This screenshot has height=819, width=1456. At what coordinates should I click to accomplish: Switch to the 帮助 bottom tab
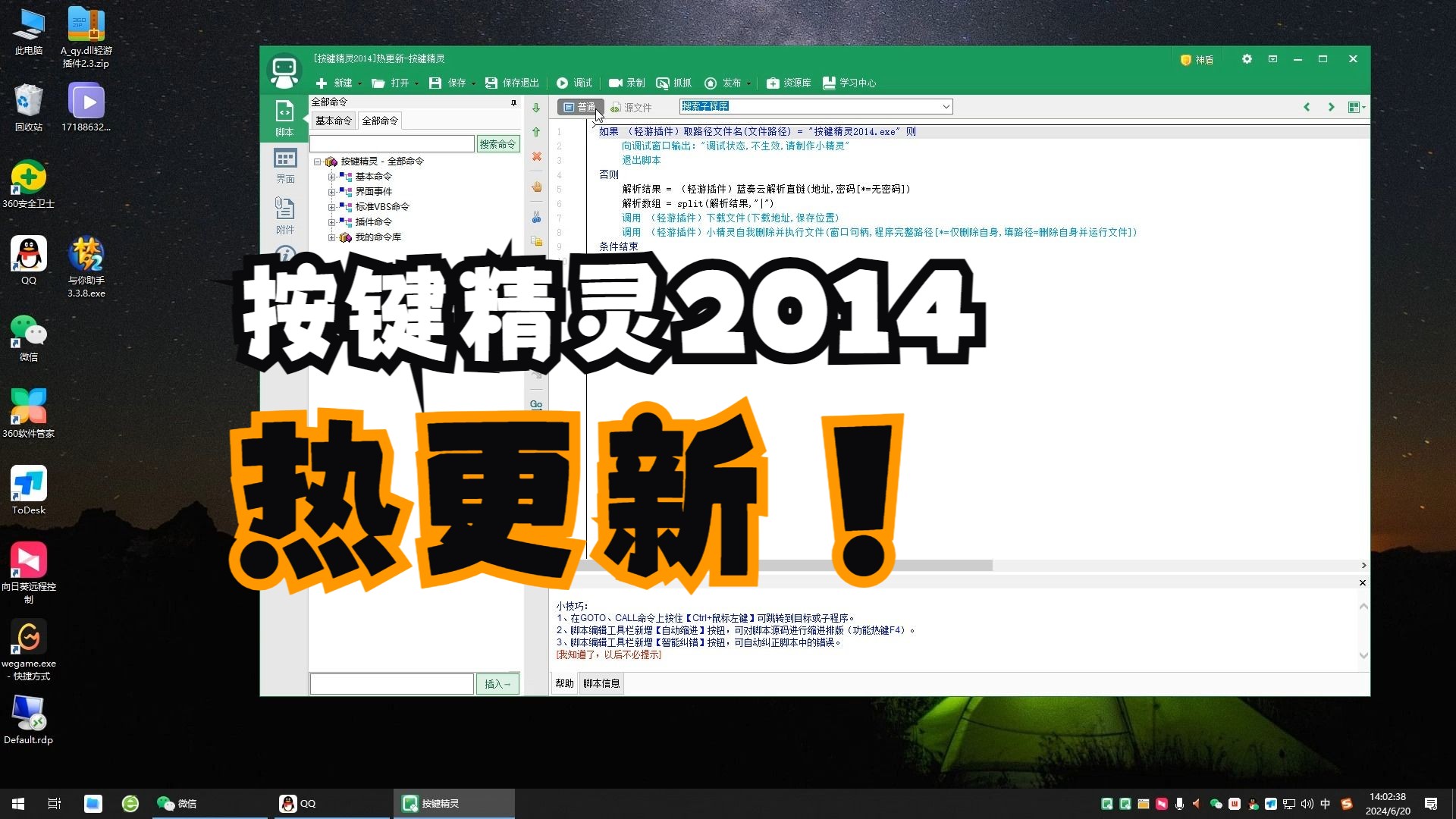coord(564,683)
